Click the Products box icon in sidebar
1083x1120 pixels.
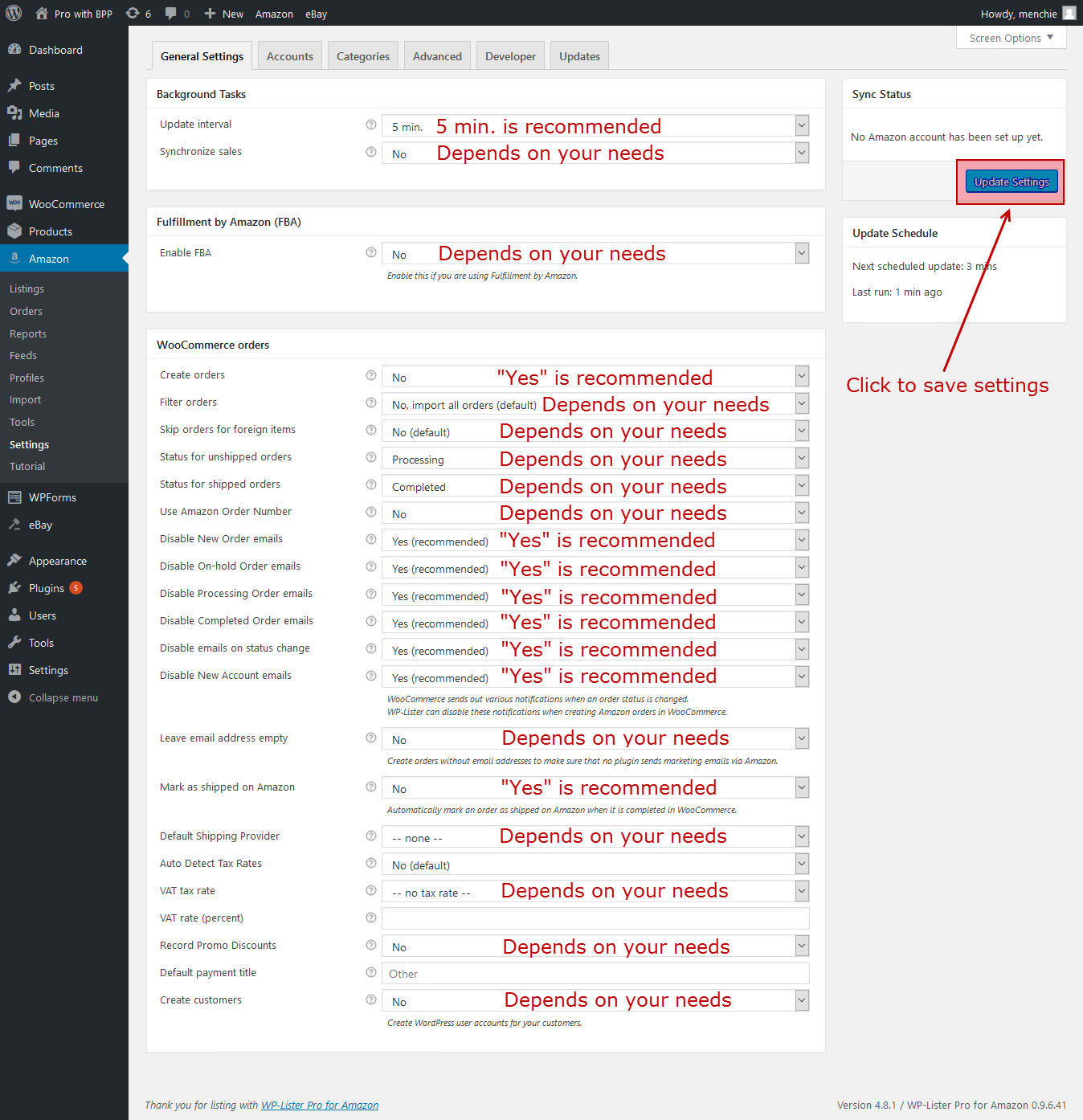coord(14,231)
